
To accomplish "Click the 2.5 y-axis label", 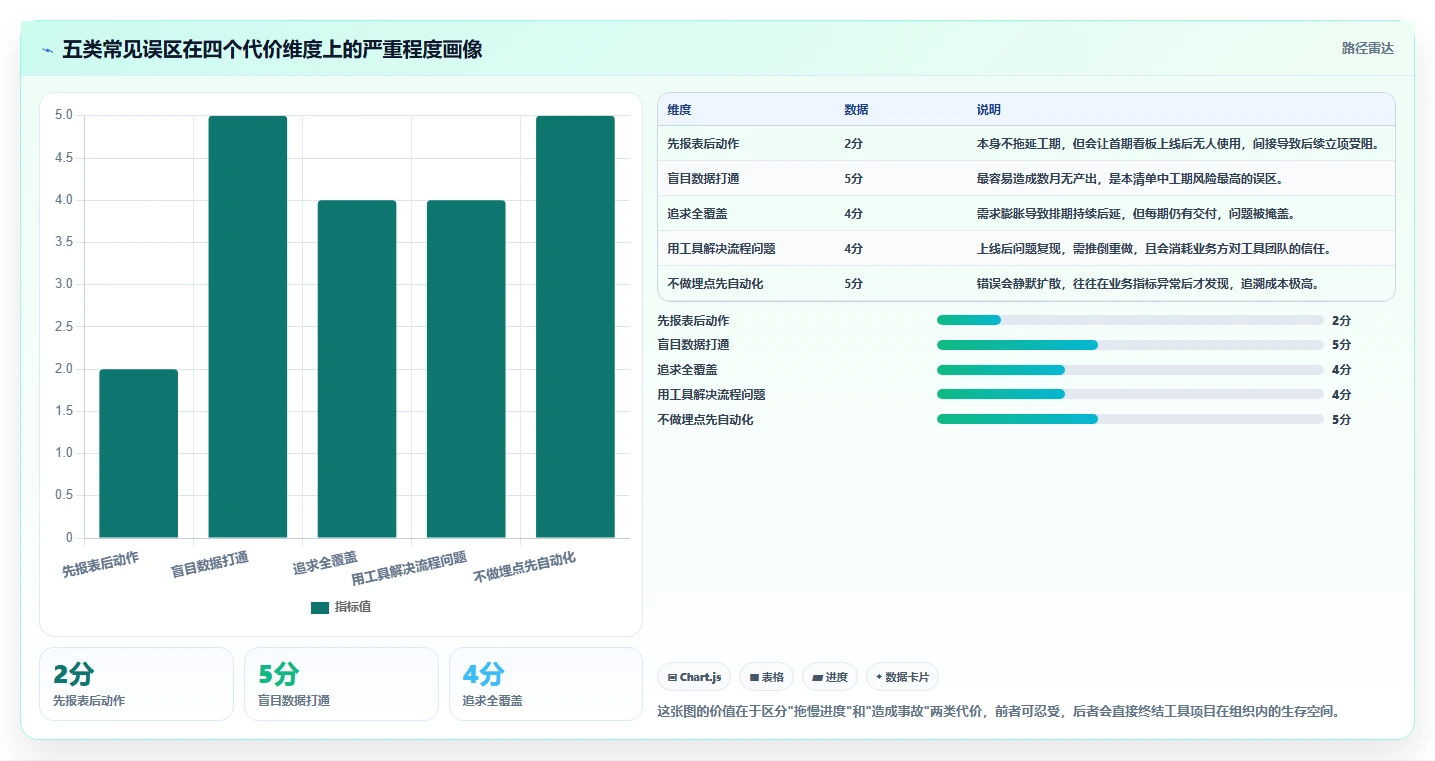I will click(64, 327).
